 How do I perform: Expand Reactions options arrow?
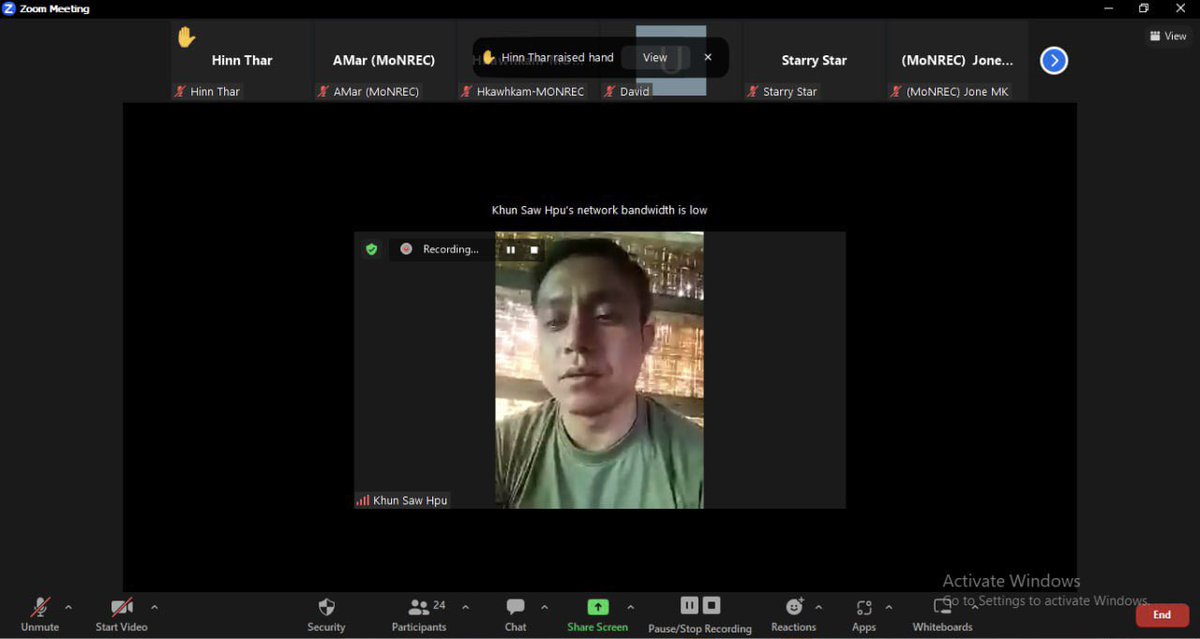(x=818, y=607)
